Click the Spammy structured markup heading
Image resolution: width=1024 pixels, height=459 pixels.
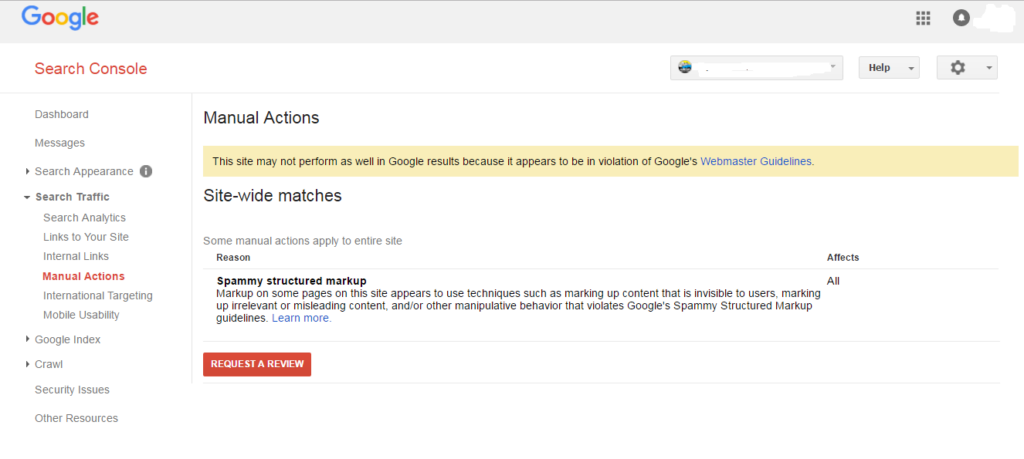[x=291, y=281]
